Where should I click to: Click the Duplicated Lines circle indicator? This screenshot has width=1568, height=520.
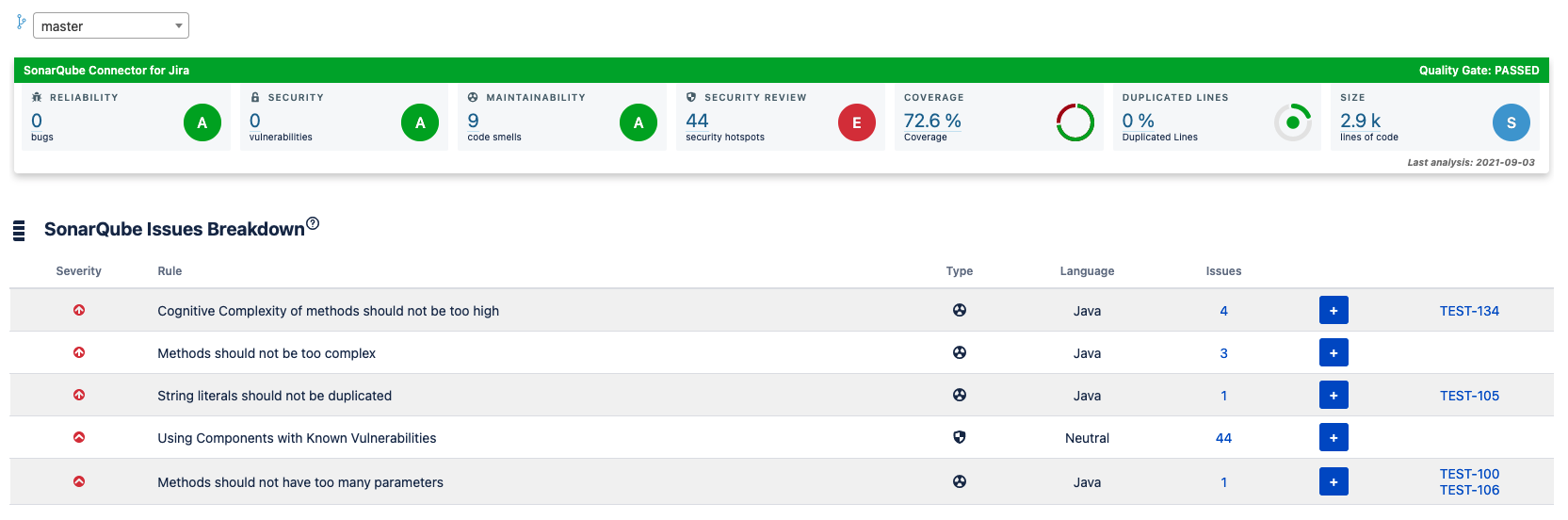(x=1293, y=122)
